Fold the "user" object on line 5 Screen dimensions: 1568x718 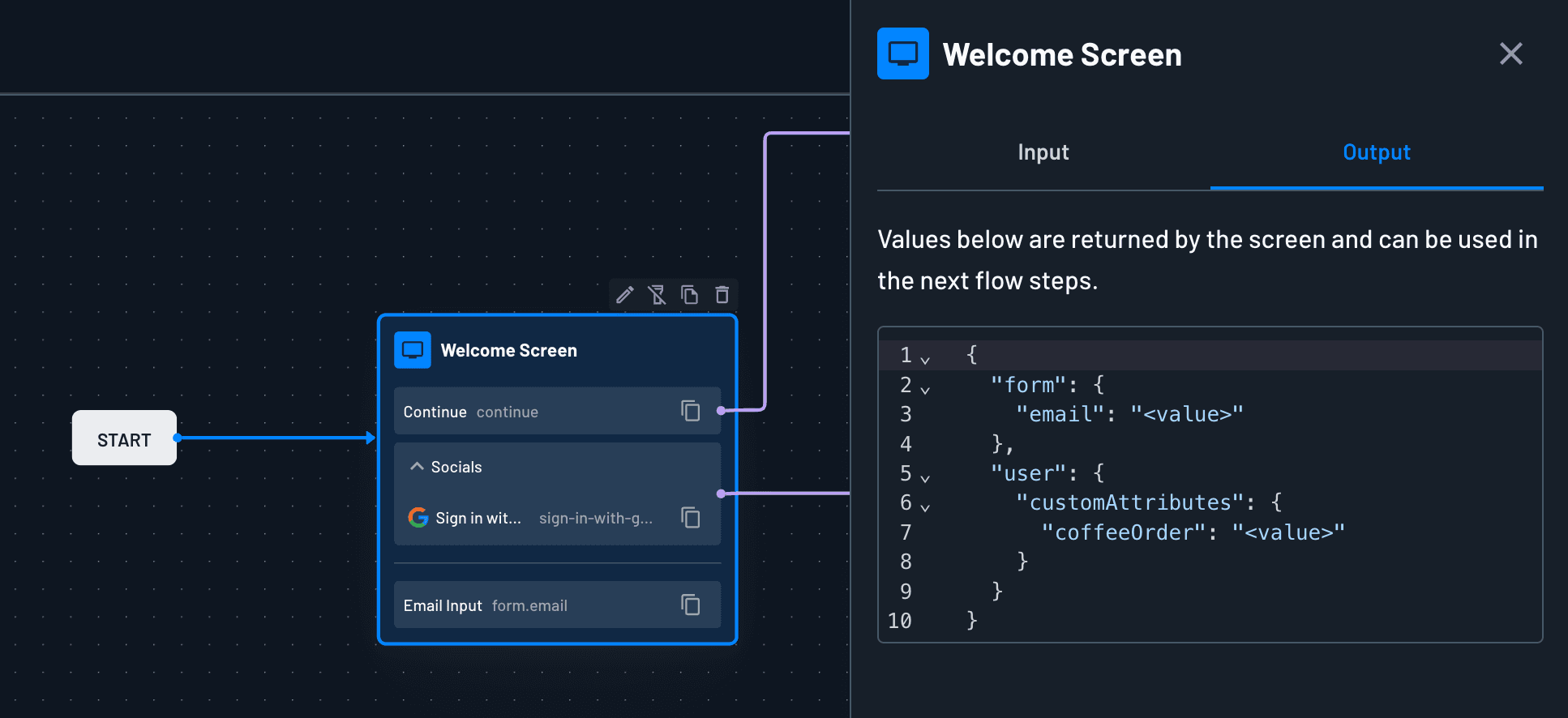point(925,478)
